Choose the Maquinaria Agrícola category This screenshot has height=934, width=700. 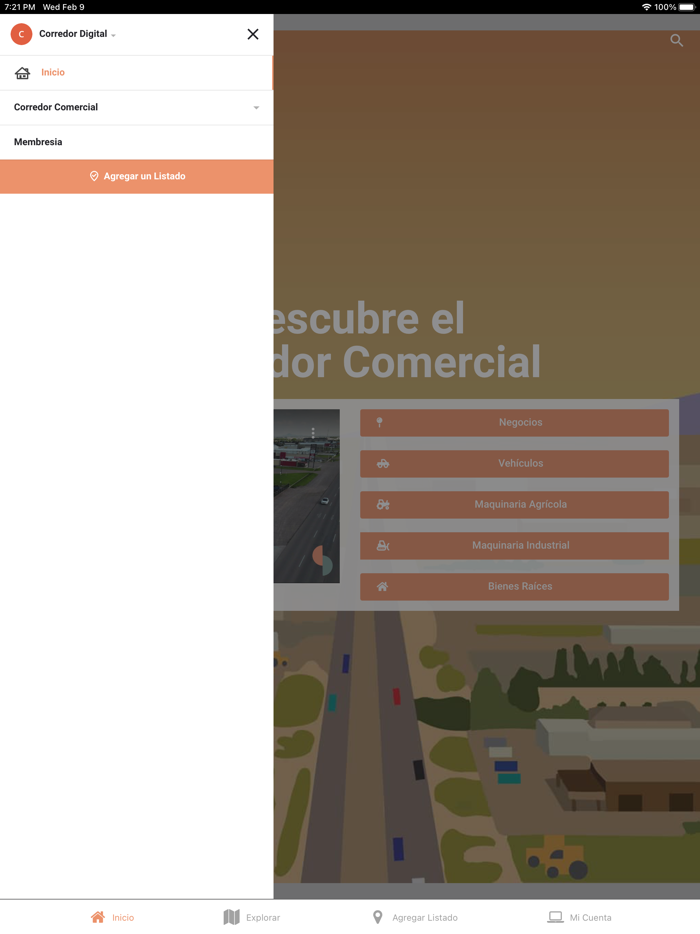click(x=514, y=505)
